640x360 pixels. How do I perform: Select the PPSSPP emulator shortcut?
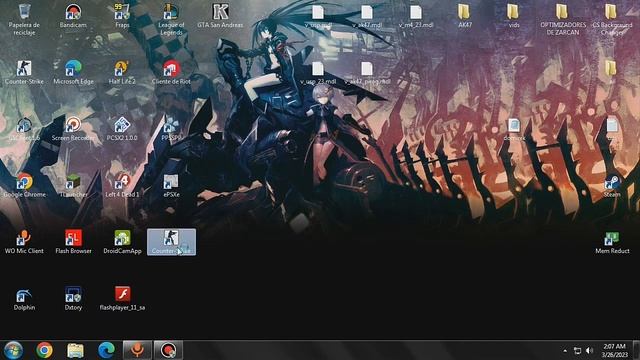171,129
